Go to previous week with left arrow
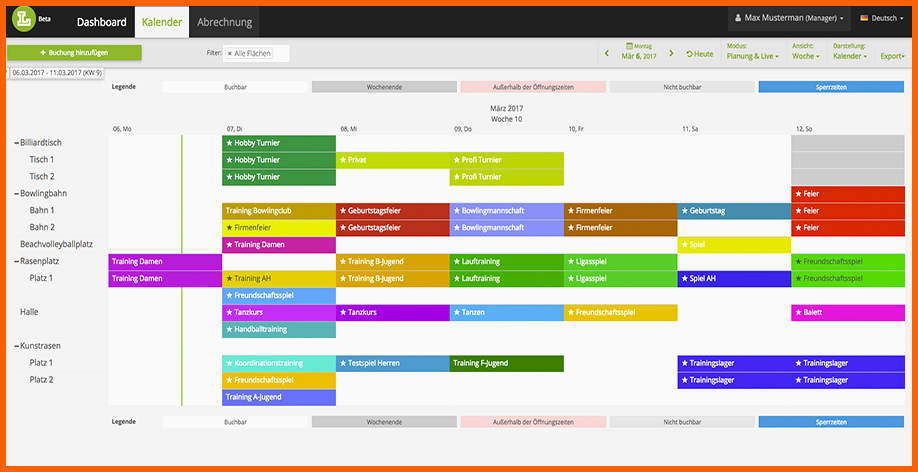 coord(607,53)
